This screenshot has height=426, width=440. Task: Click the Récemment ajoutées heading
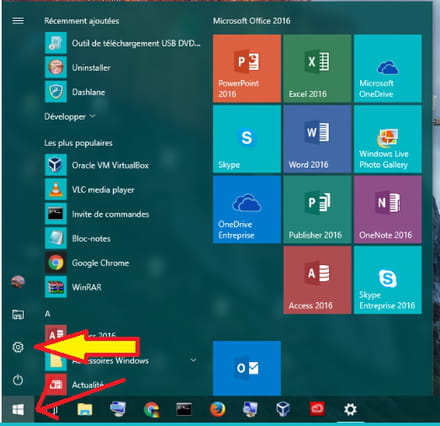tap(82, 21)
